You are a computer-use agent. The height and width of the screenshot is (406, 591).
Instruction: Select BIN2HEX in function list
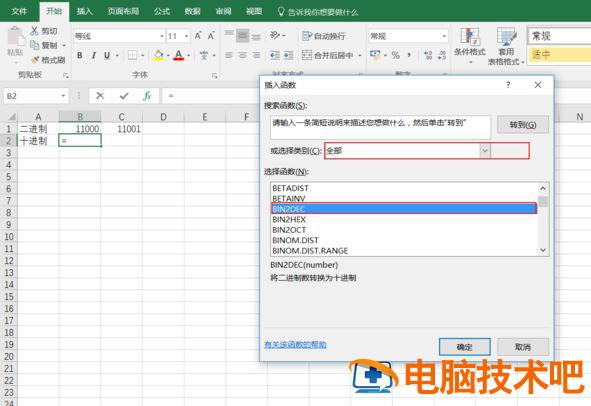(404, 219)
